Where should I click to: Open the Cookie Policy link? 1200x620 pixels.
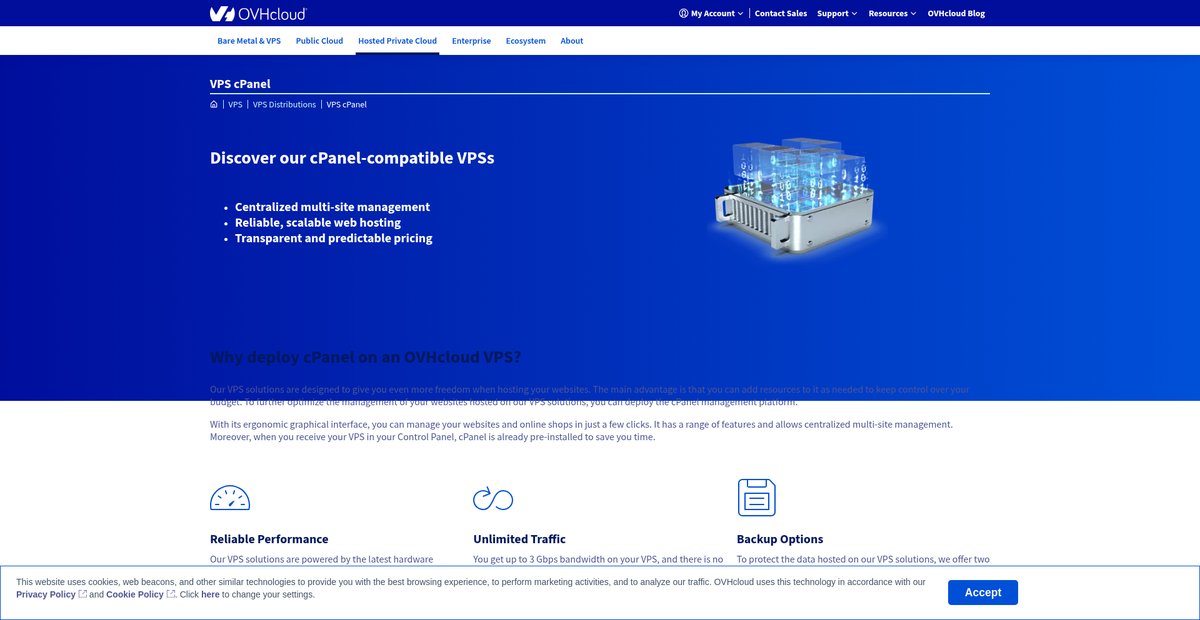[x=135, y=594]
